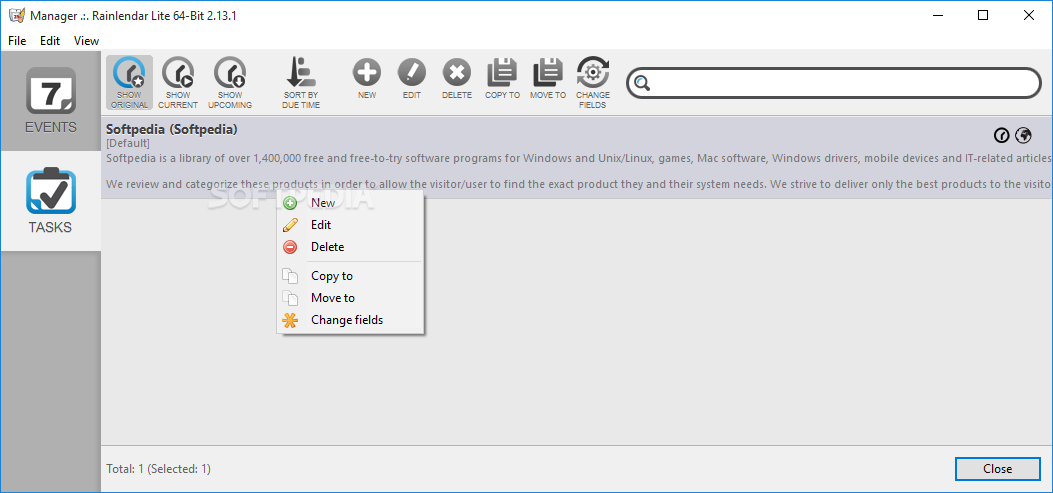Open the File menu
Screen dimensions: 1053x493
coord(17,40)
